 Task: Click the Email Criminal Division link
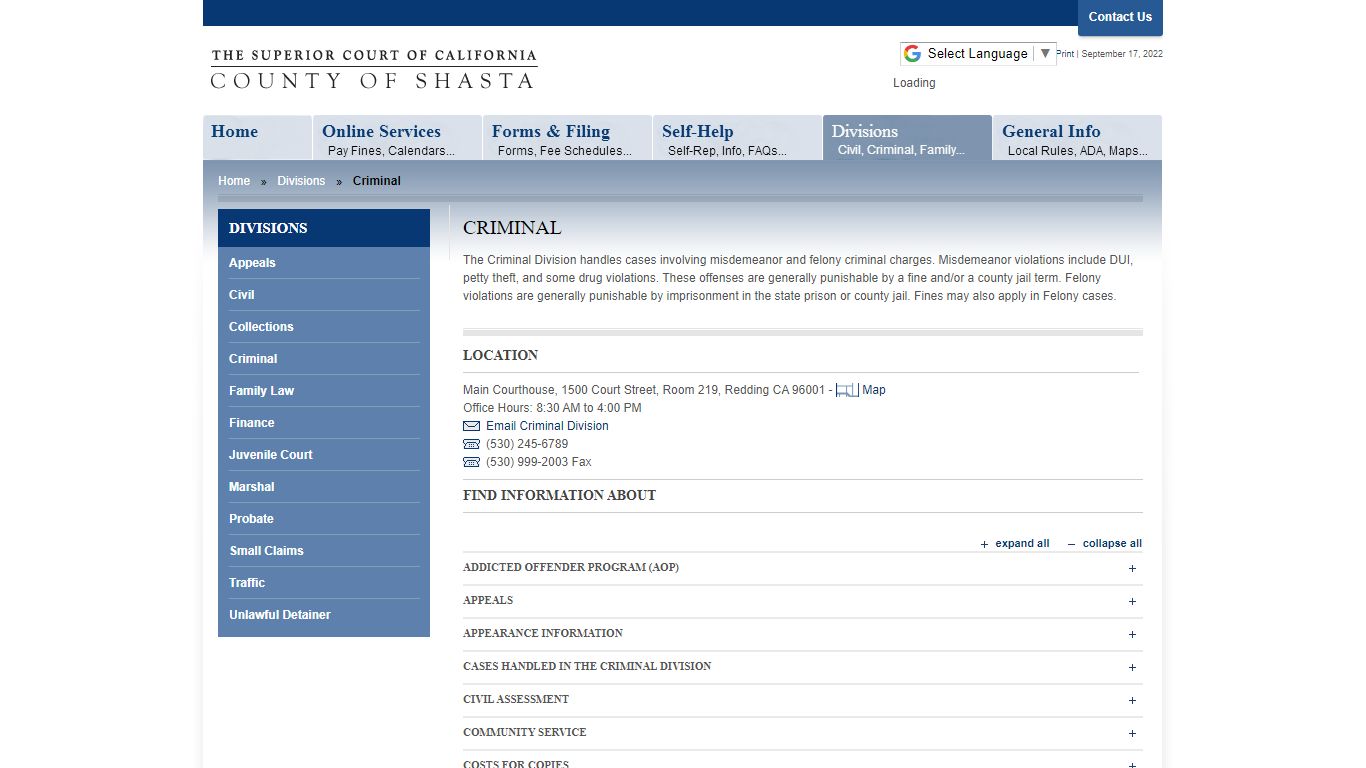pos(547,426)
